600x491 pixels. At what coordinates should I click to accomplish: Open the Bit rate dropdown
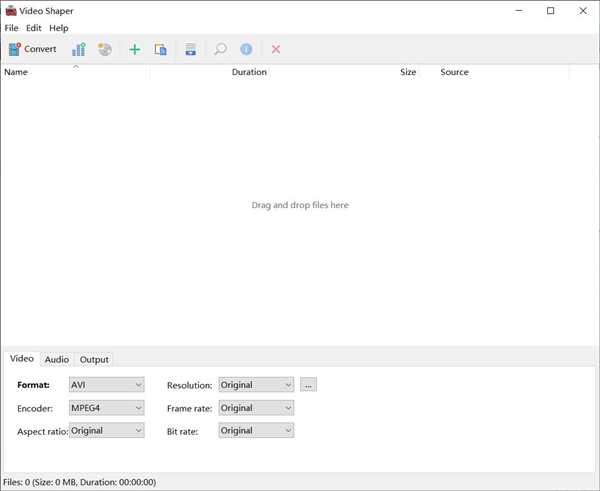pos(256,431)
